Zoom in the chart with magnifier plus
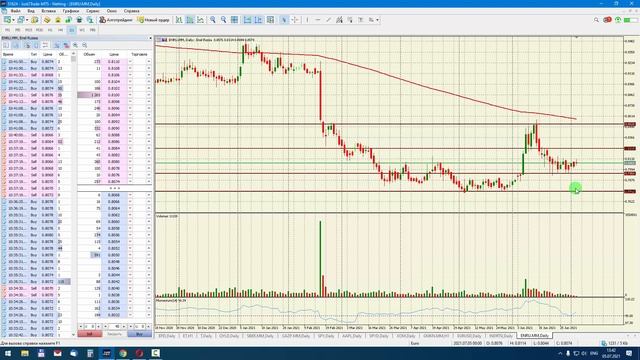This screenshot has height=360, width=640. tap(213, 20)
